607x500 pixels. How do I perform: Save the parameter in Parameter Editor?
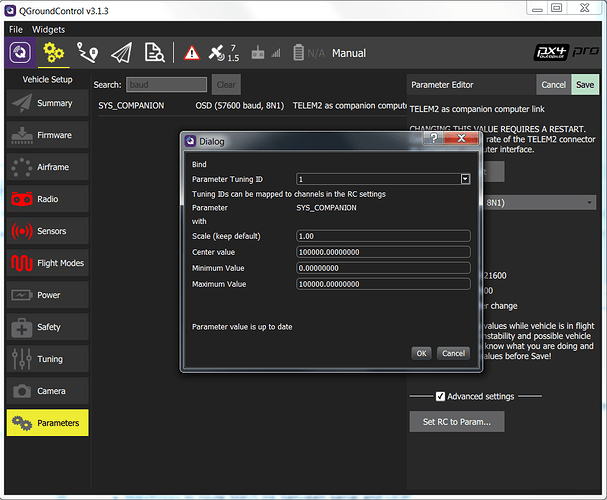[x=584, y=85]
